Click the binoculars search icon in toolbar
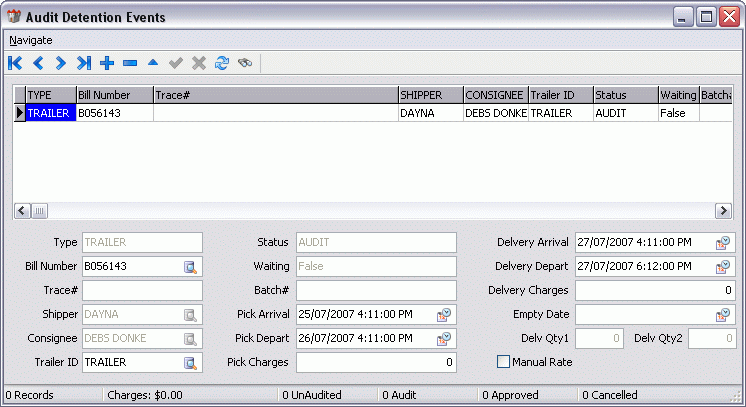 [245, 63]
